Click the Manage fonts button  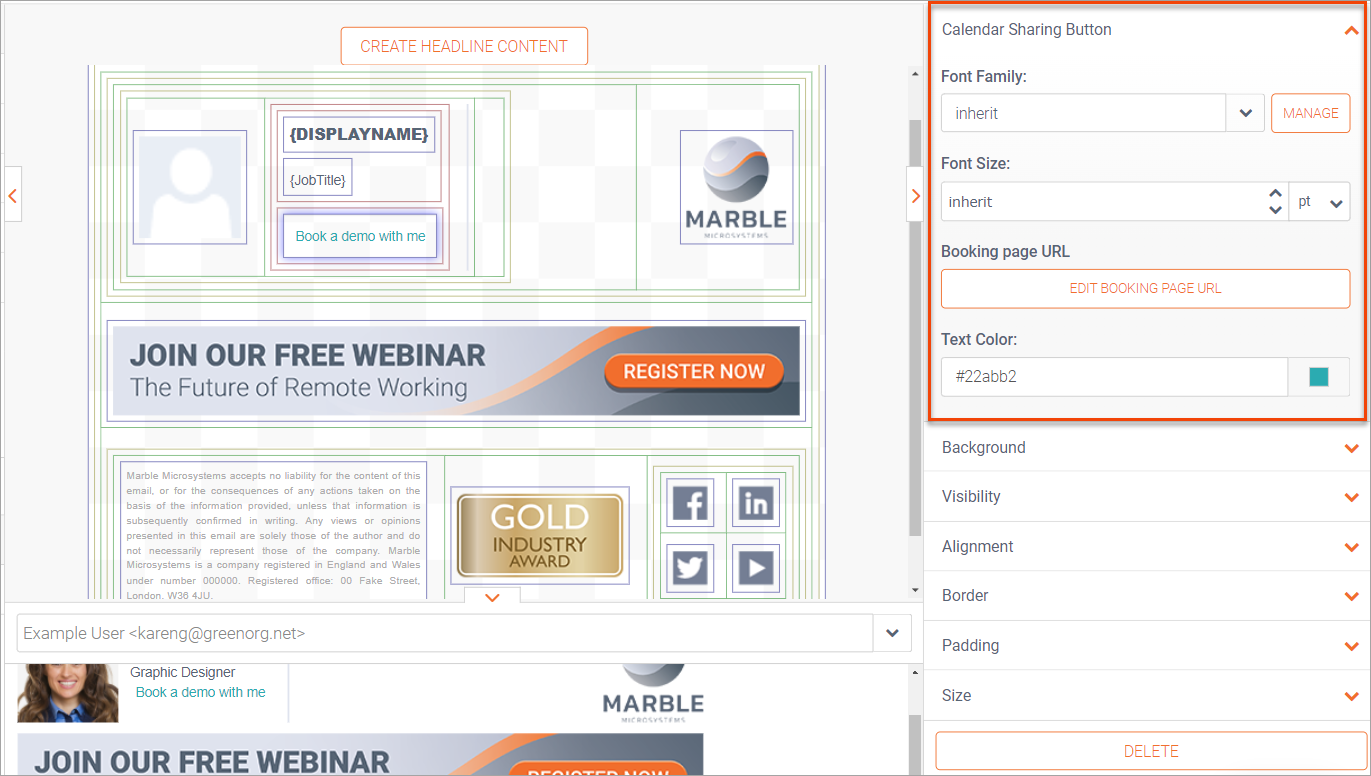pyautogui.click(x=1310, y=113)
